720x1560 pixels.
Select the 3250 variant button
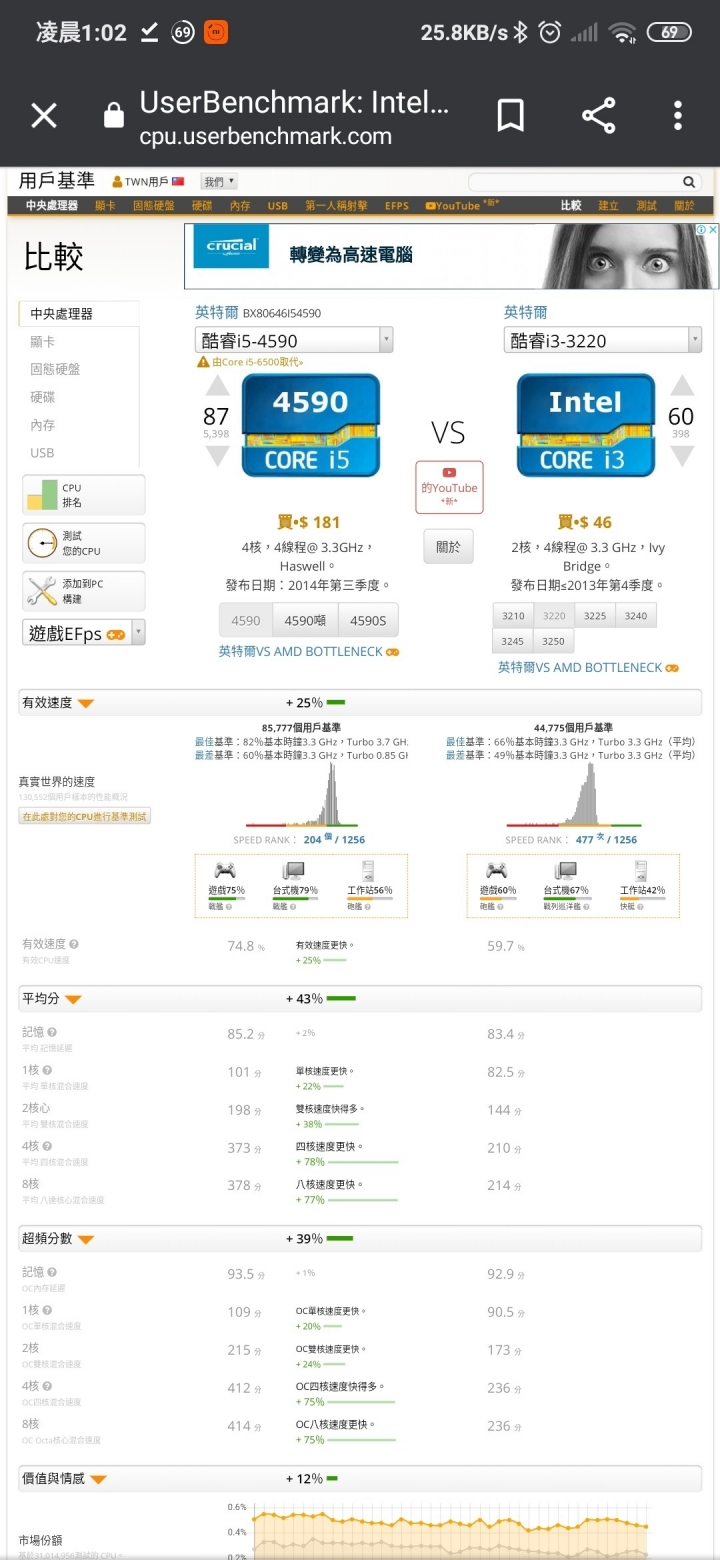point(554,641)
